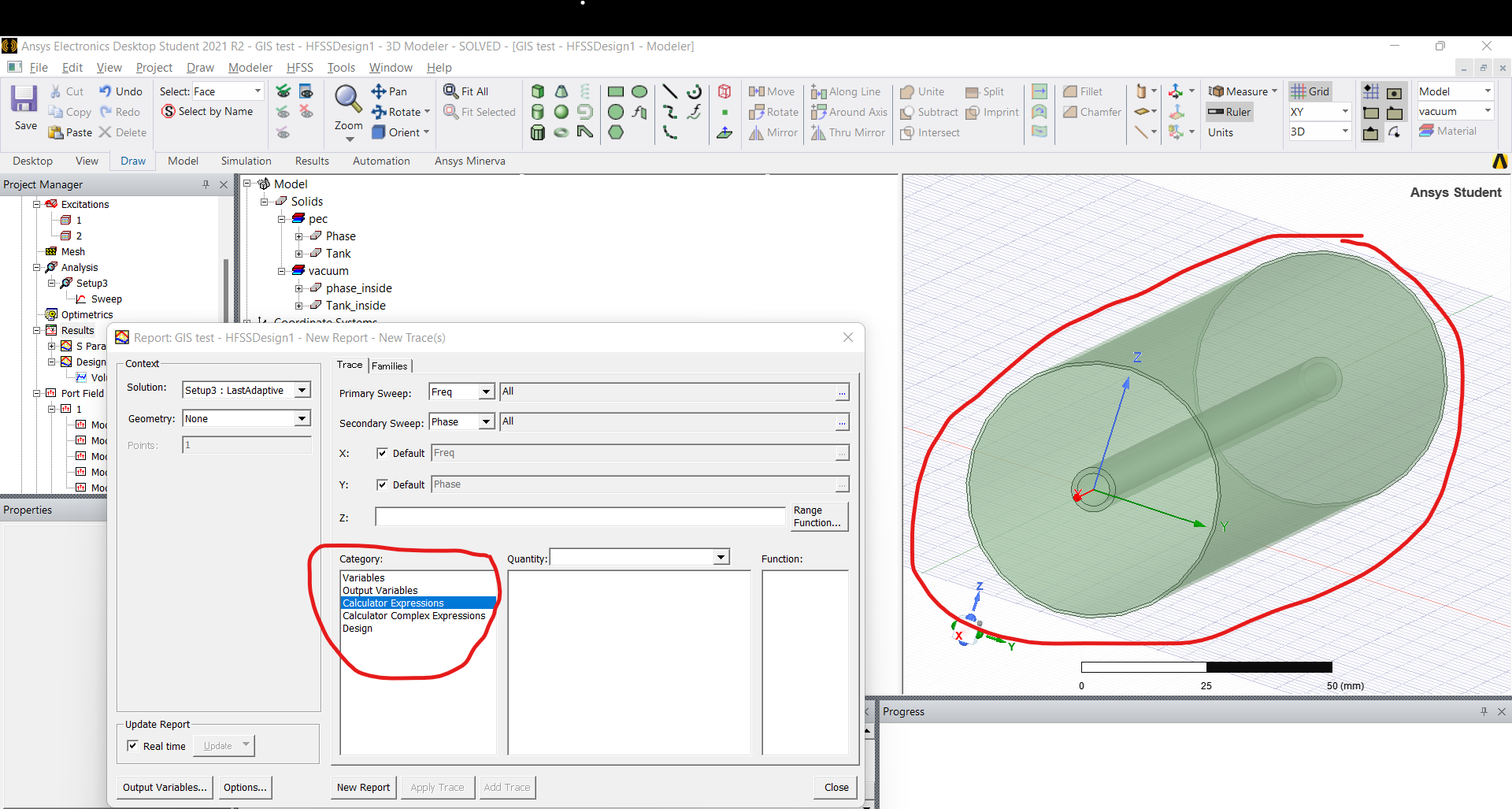Switch to the Families tab

[x=390, y=366]
